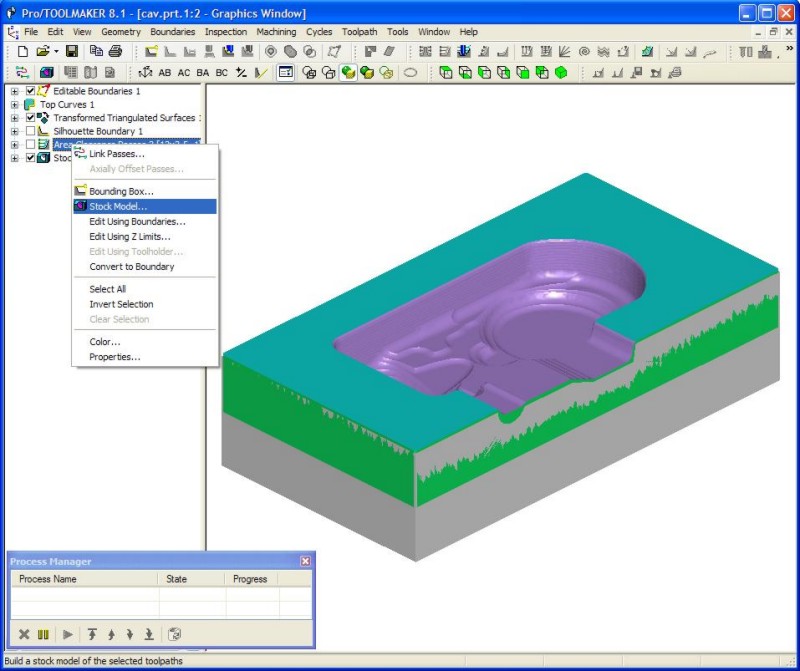Choose Edit Using Boundaries... menu entry
The height and width of the screenshot is (671, 800).
145,221
